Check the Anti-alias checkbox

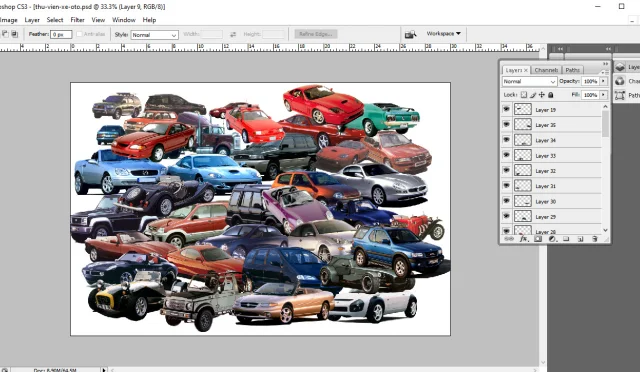[x=79, y=34]
